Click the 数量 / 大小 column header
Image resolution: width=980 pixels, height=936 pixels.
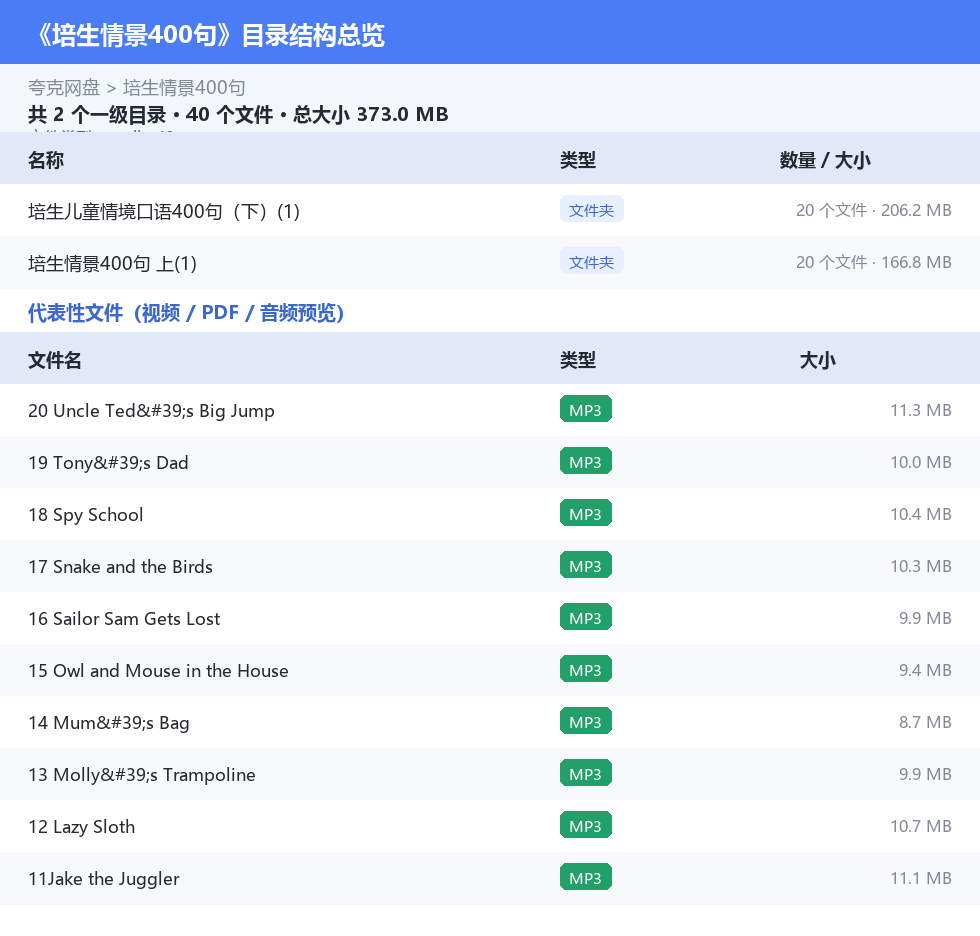coord(824,160)
